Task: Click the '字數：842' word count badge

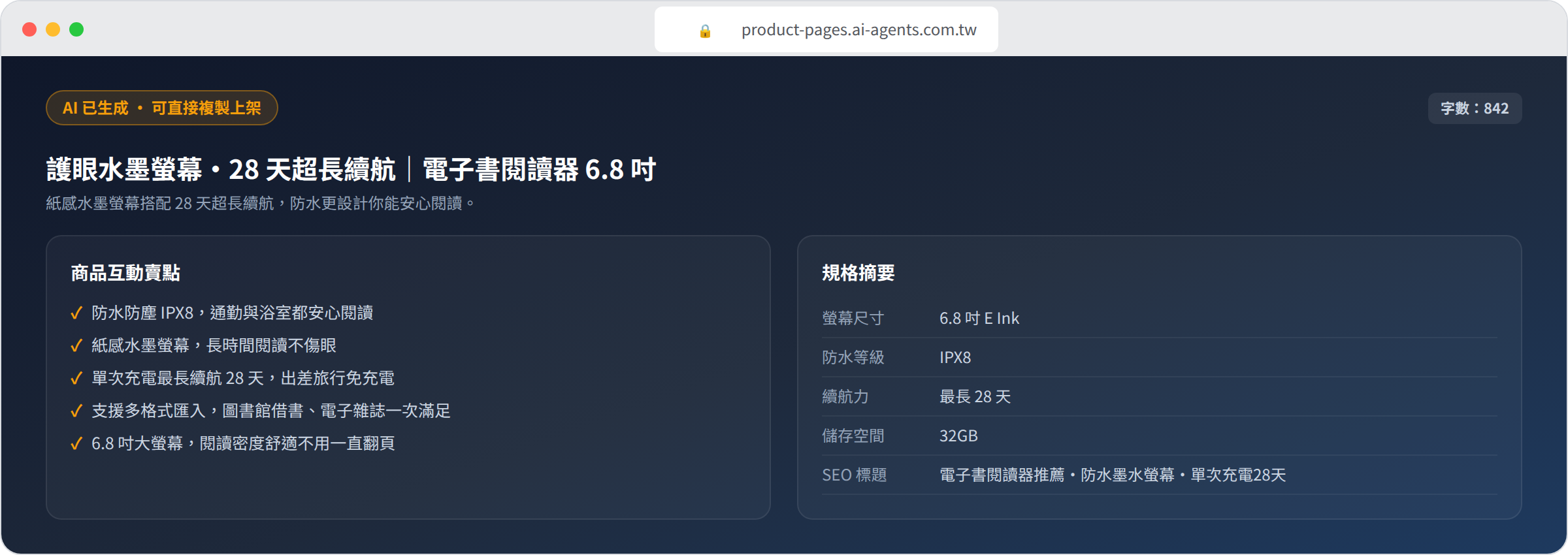Action: pos(1475,108)
